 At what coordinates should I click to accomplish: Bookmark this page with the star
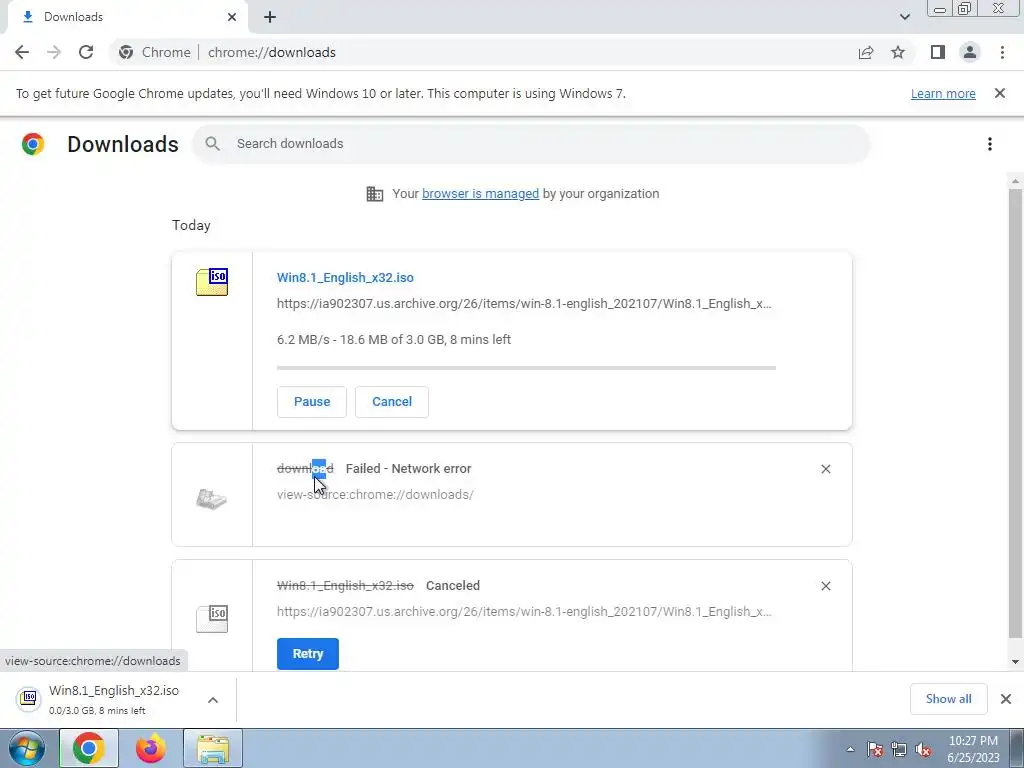pos(898,52)
